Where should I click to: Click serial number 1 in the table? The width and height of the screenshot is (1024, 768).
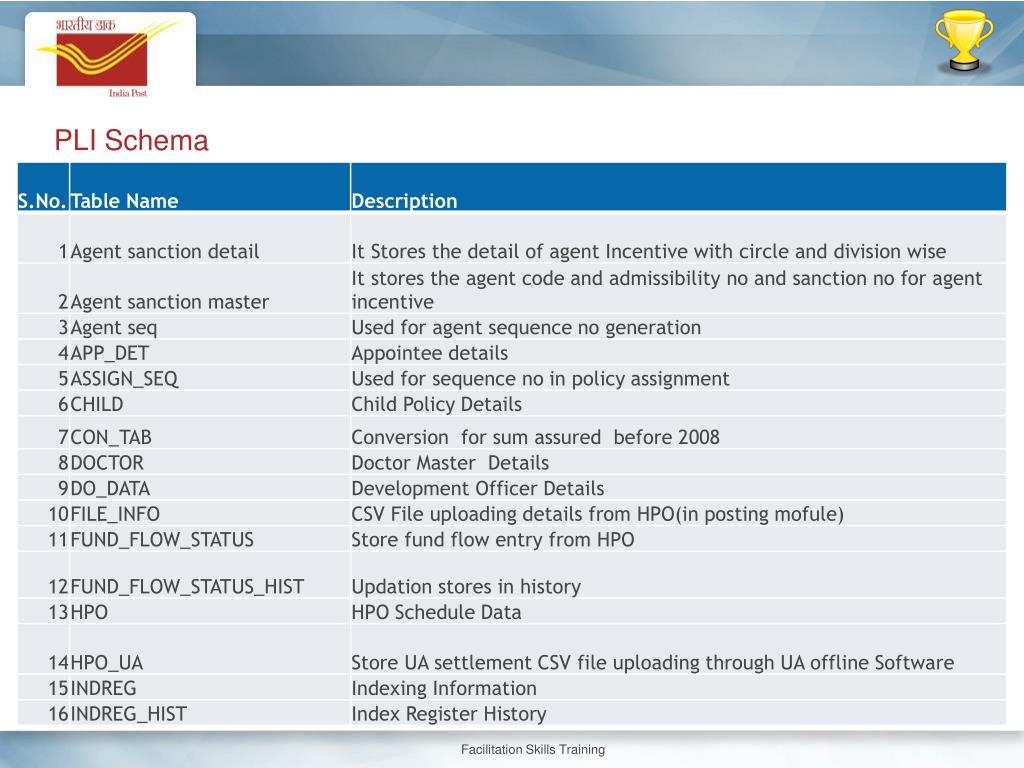tap(63, 251)
